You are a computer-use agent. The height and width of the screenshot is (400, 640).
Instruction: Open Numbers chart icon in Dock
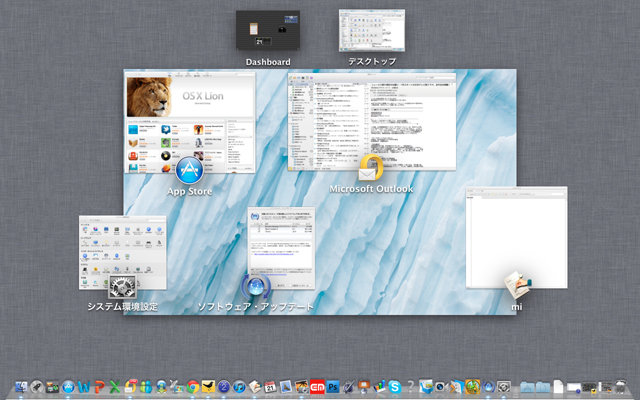tap(380, 387)
